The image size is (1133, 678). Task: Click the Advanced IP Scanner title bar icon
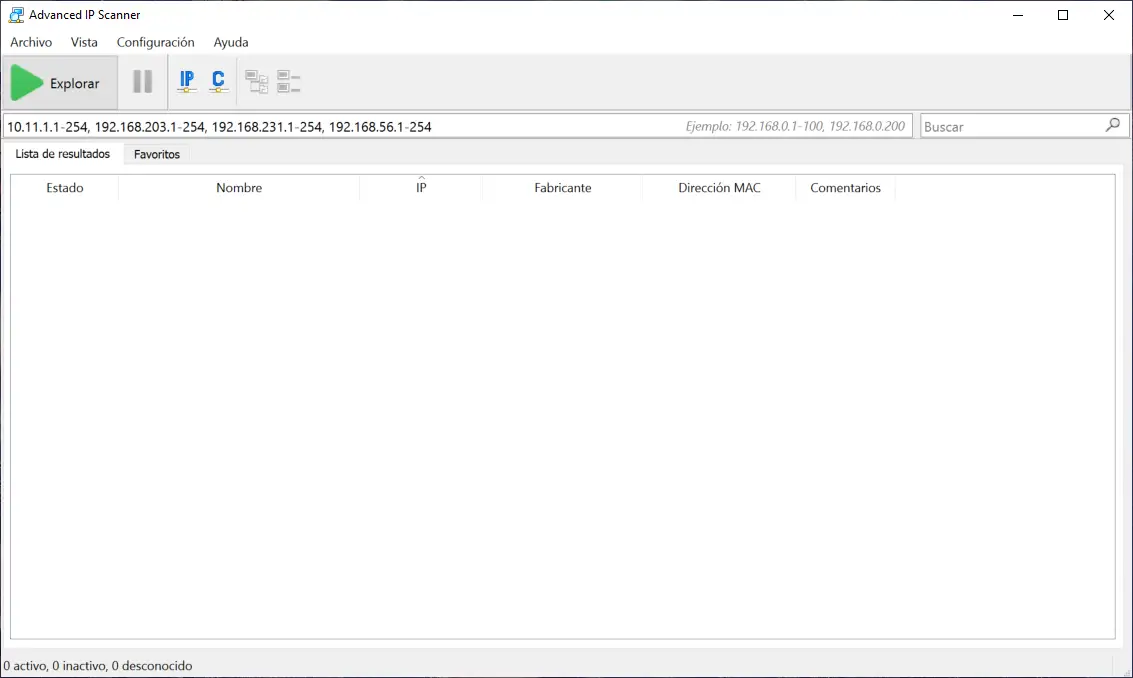[x=15, y=14]
